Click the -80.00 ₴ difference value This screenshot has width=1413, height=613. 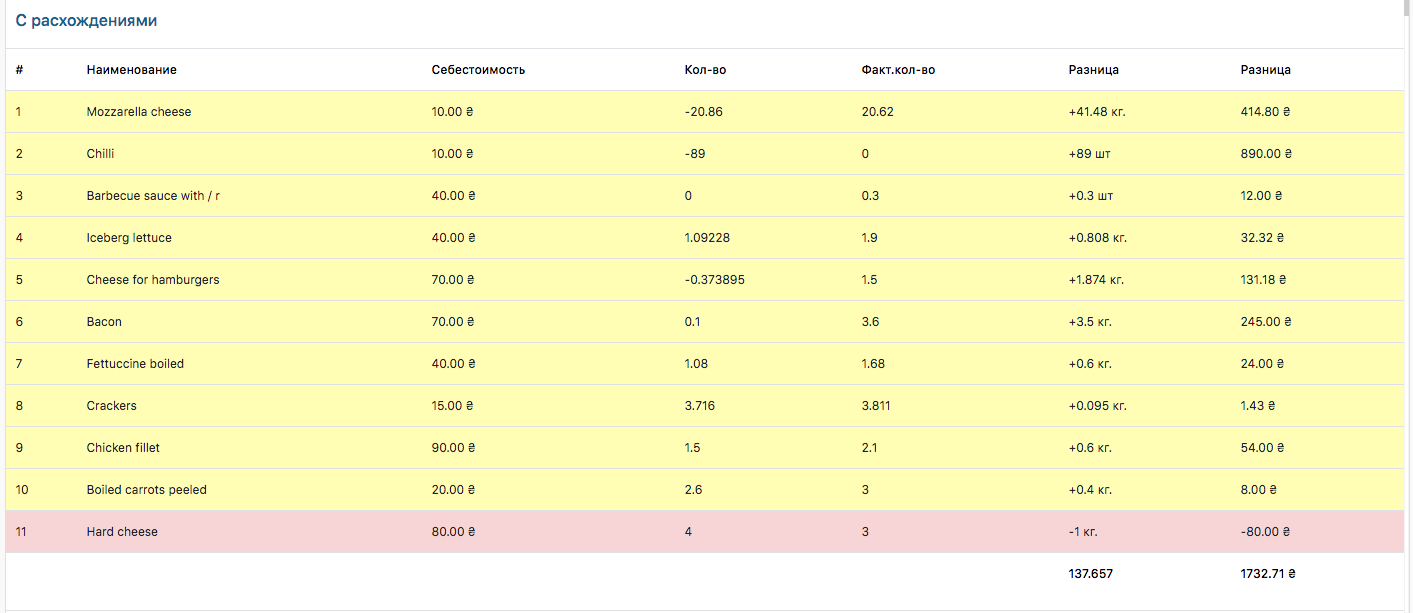pyautogui.click(x=1265, y=532)
